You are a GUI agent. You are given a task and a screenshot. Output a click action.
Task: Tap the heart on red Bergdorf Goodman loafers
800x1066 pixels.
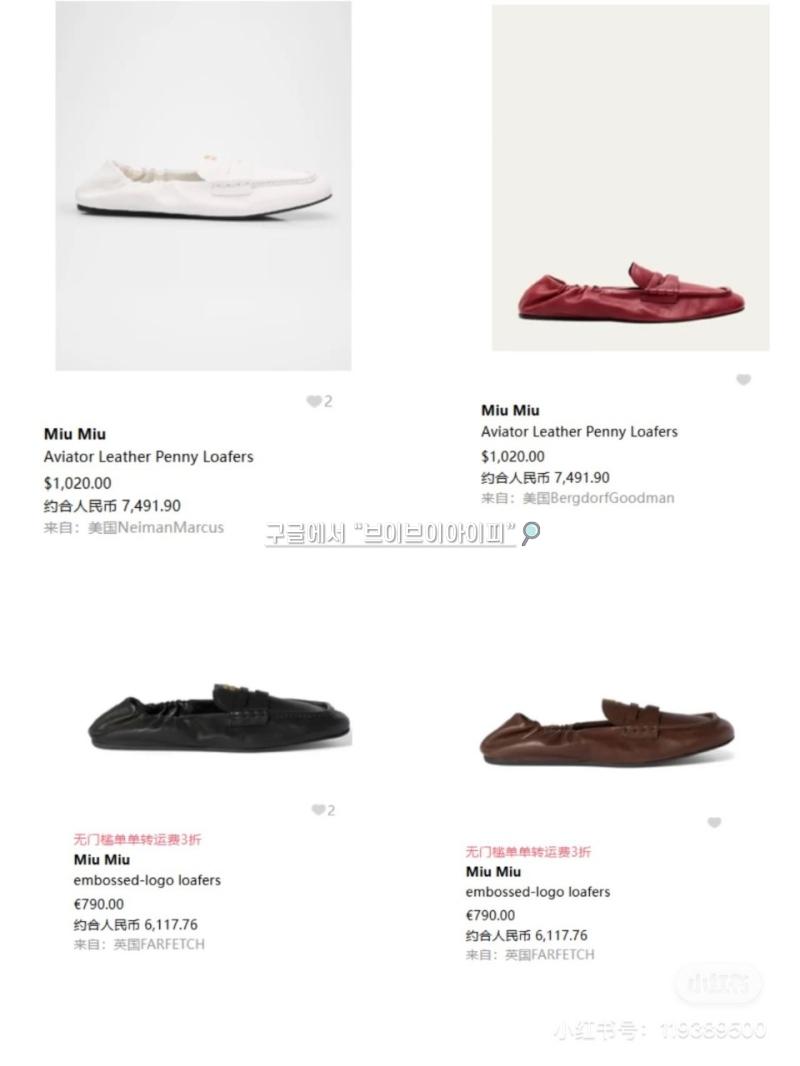pyautogui.click(x=744, y=379)
